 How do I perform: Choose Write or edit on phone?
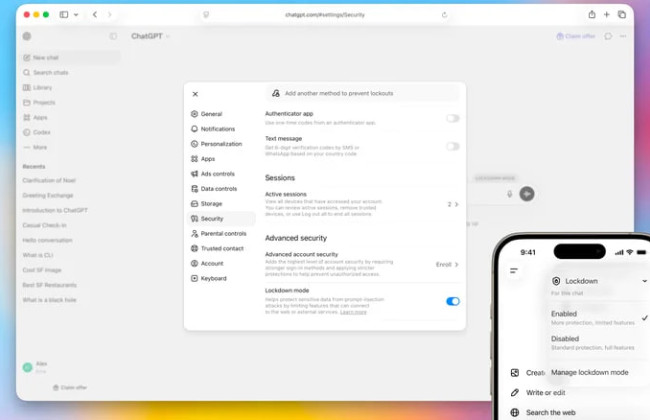click(538, 392)
